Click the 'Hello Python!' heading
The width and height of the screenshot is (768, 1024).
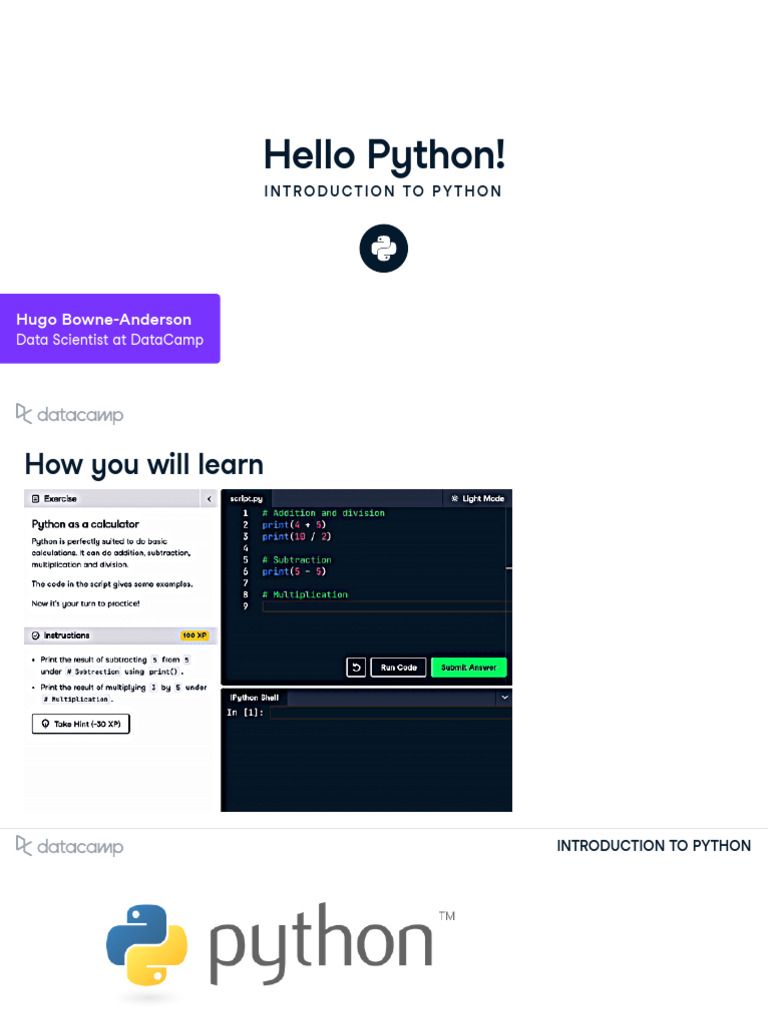(x=384, y=155)
